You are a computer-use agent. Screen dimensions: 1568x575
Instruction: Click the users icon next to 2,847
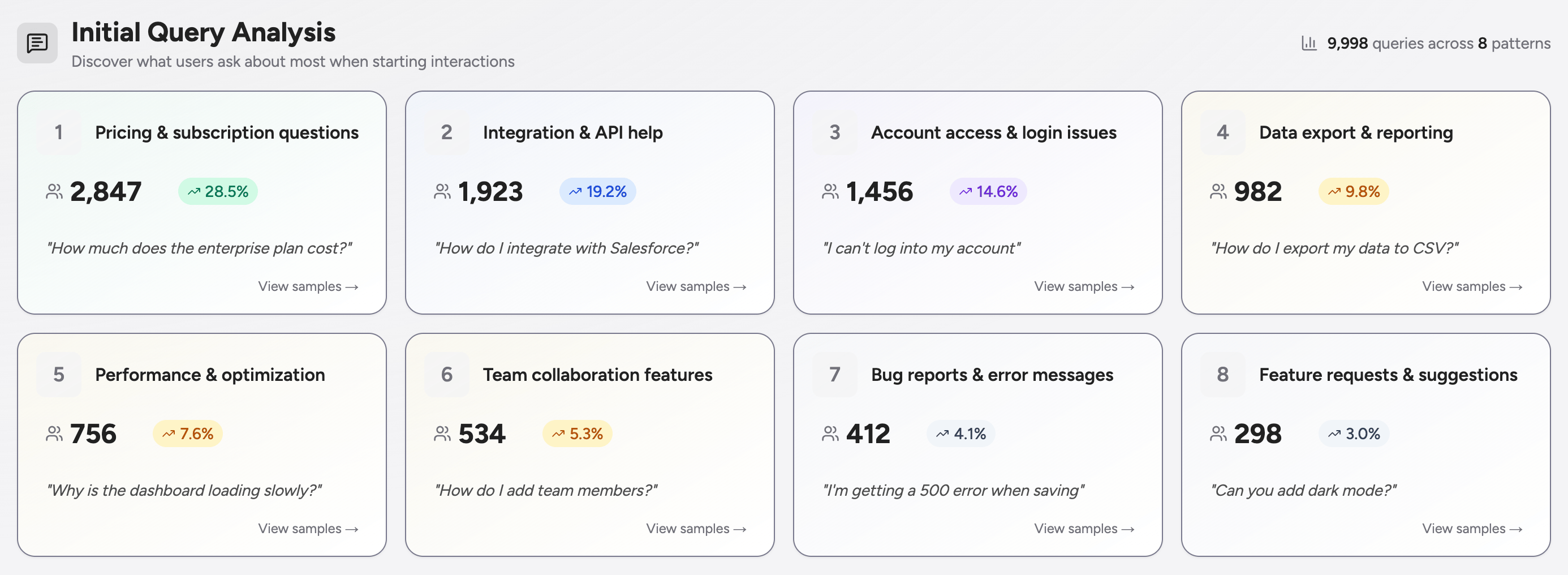tap(54, 192)
